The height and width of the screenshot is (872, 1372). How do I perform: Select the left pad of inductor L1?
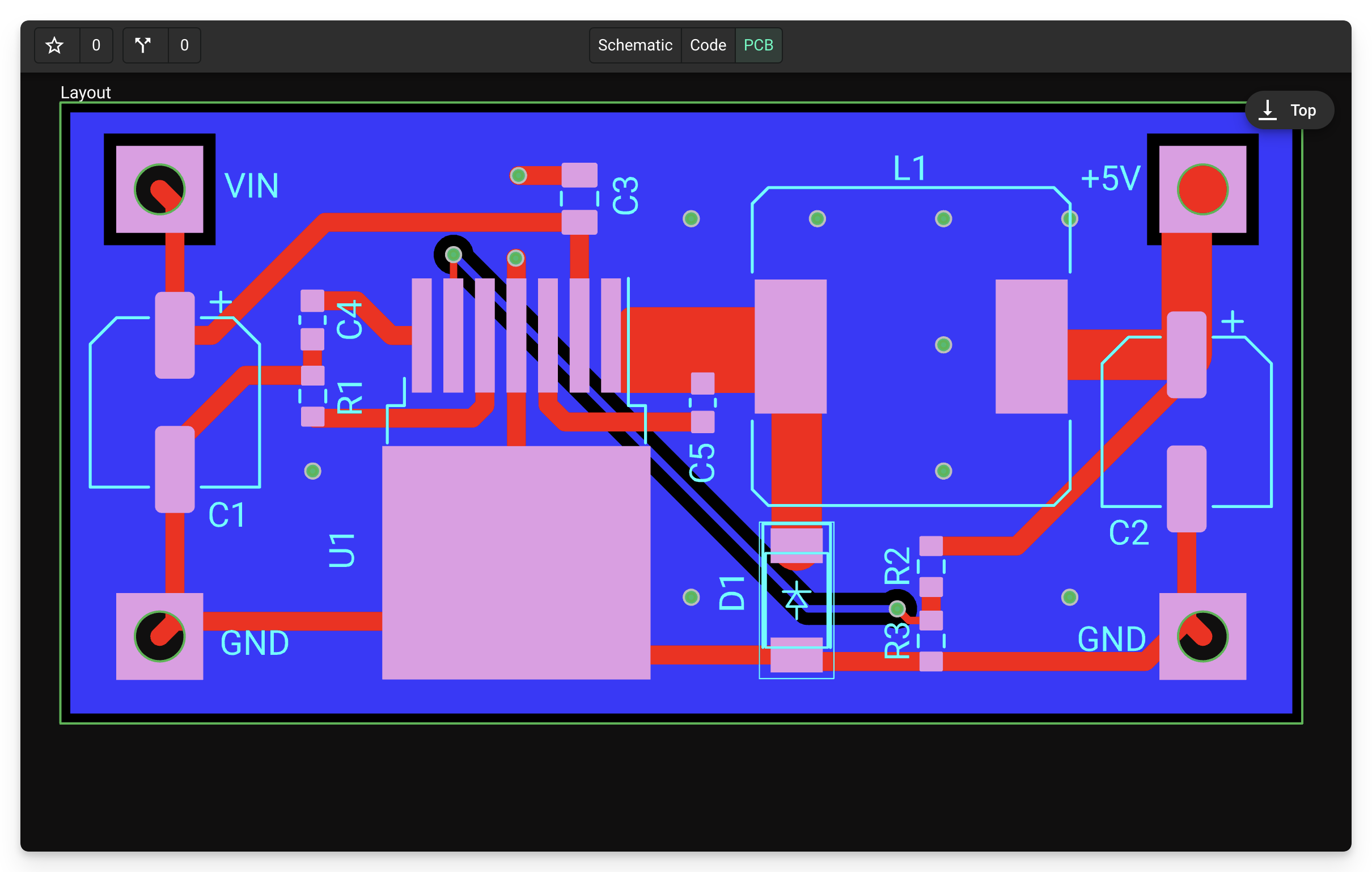tap(791, 346)
